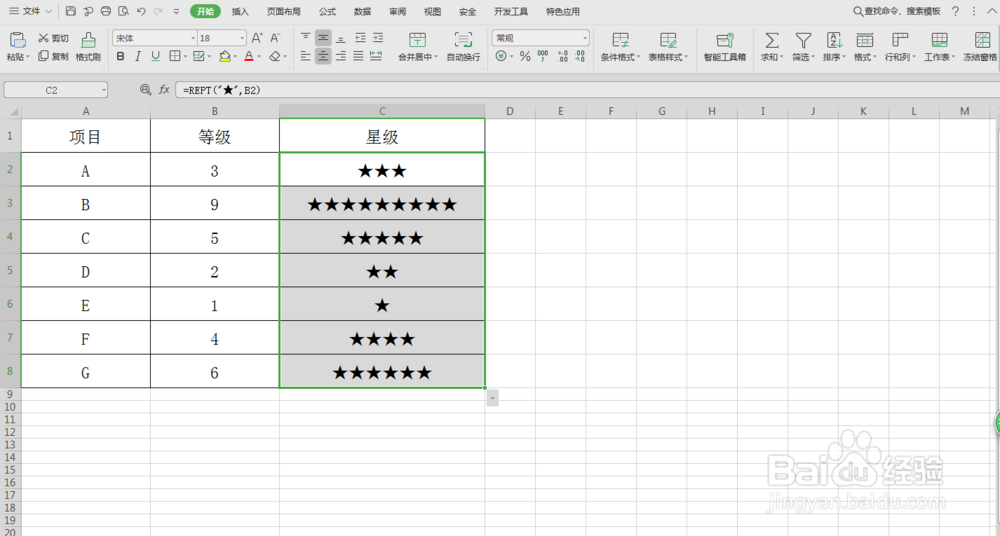Apply yellow fill color bucket
Screen dimensions: 1000x536
[x=224, y=56]
